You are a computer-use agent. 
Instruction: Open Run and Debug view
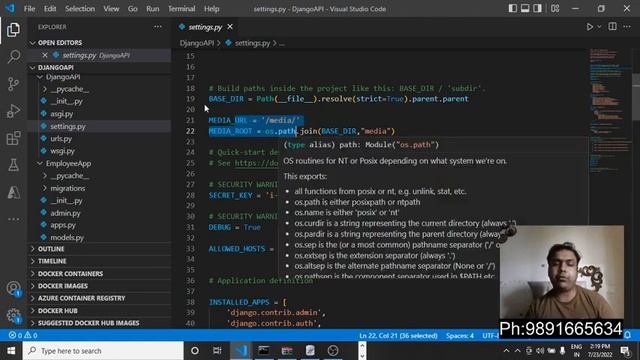coord(13,111)
